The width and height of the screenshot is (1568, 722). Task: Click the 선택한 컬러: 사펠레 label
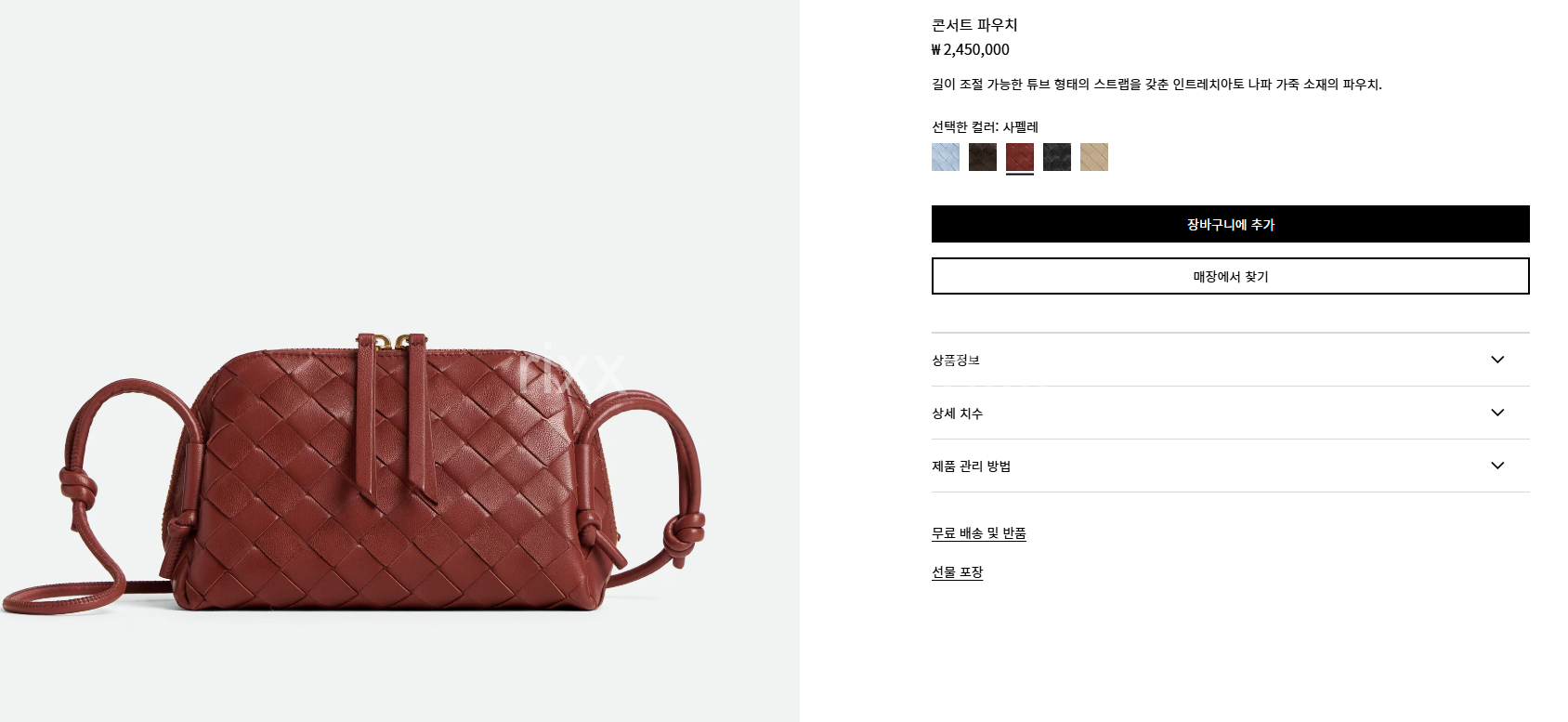[985, 126]
